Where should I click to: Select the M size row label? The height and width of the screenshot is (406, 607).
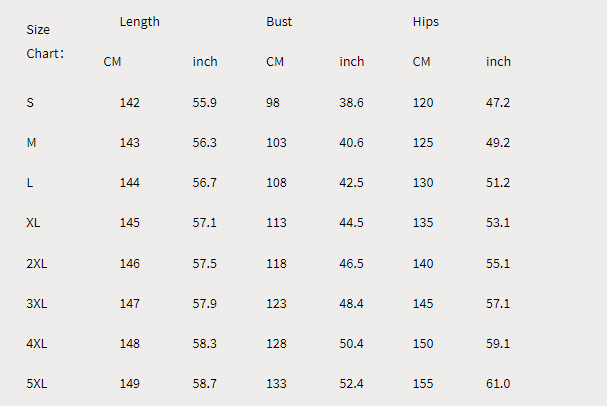(31, 143)
